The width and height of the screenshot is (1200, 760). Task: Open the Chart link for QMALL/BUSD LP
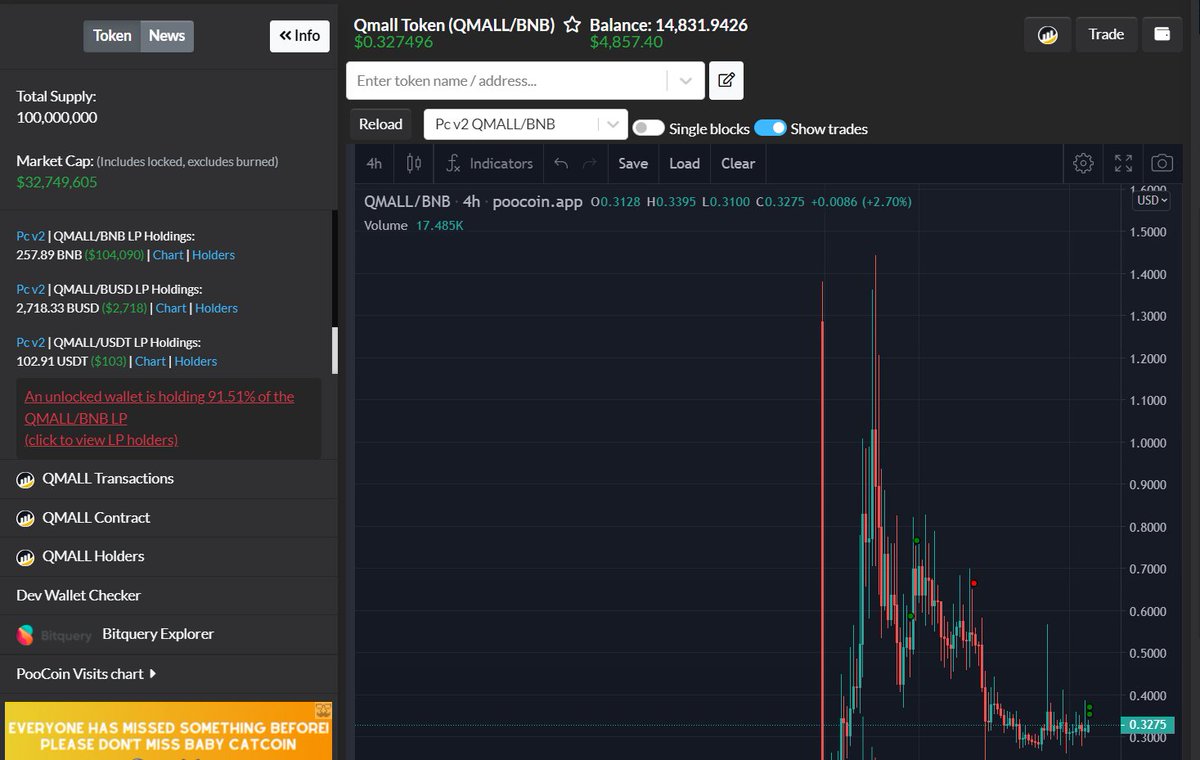click(x=171, y=308)
